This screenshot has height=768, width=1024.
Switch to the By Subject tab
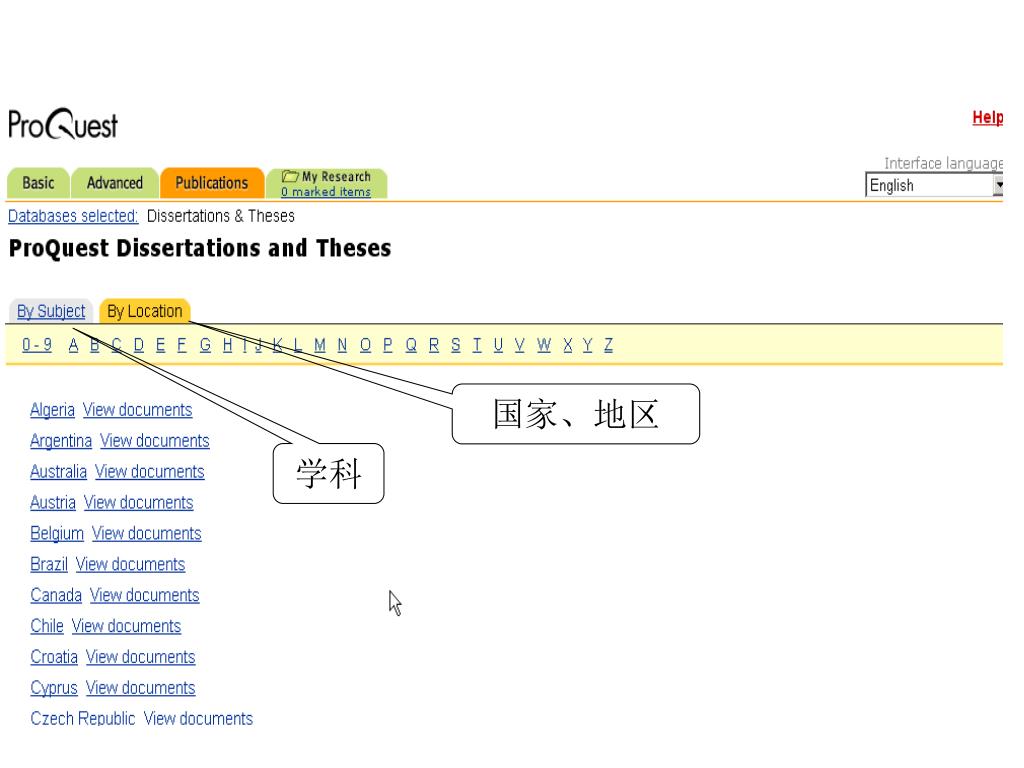click(51, 312)
